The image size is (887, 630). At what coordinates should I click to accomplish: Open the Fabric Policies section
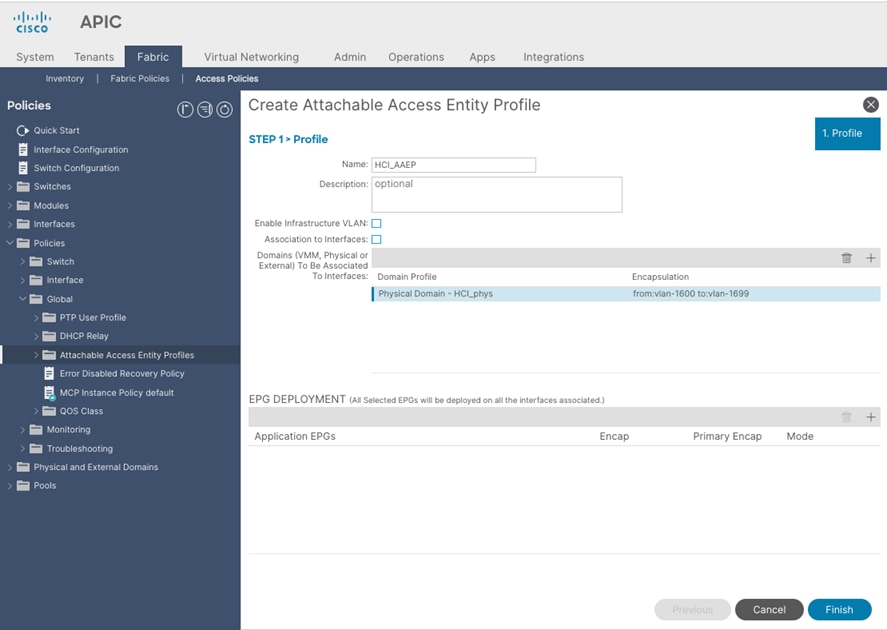[139, 78]
